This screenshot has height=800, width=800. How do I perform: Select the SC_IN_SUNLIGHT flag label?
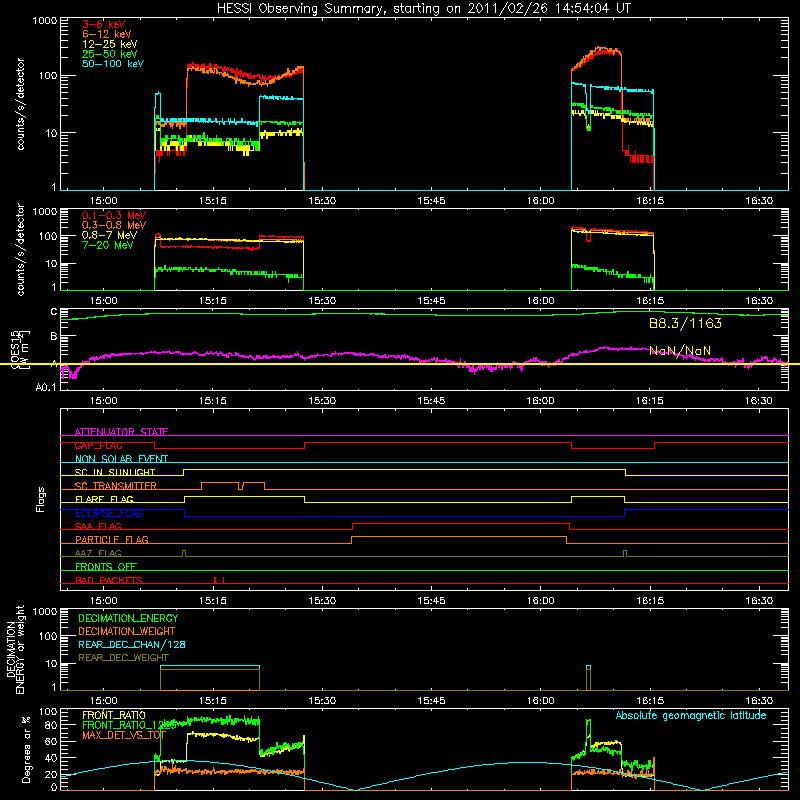115,472
